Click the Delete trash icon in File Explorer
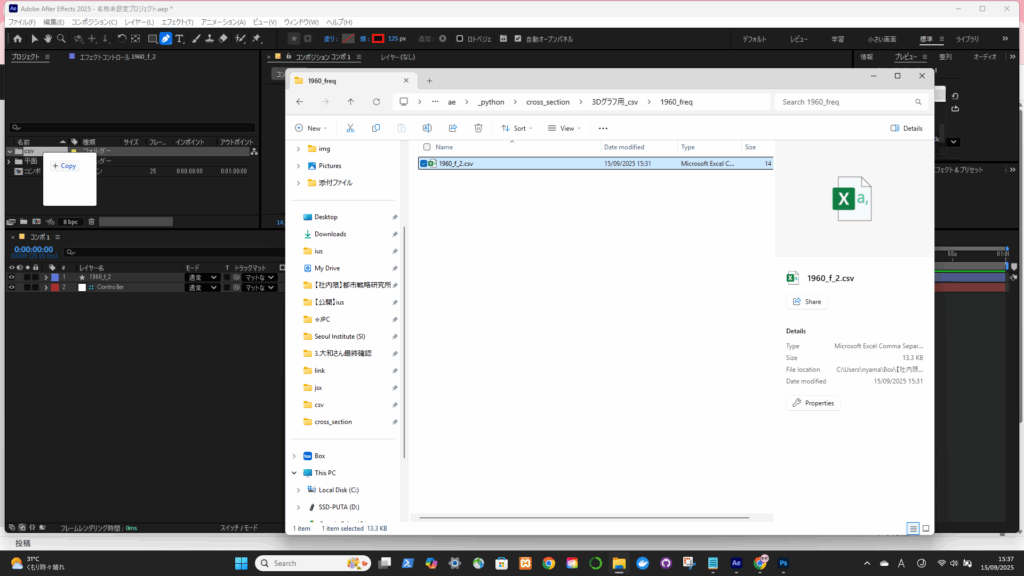 click(x=478, y=128)
